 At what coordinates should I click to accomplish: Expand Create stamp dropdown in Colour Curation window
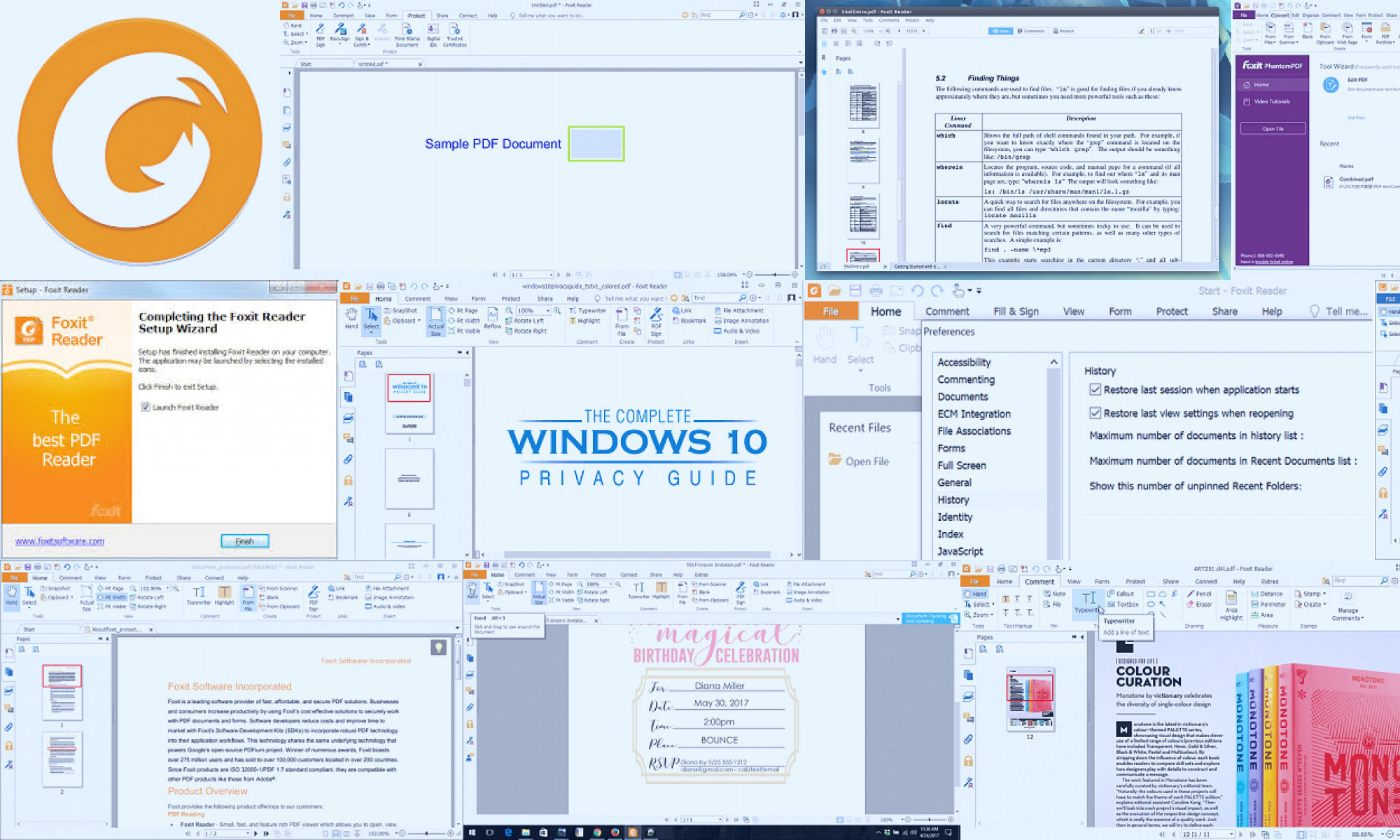(x=1324, y=604)
